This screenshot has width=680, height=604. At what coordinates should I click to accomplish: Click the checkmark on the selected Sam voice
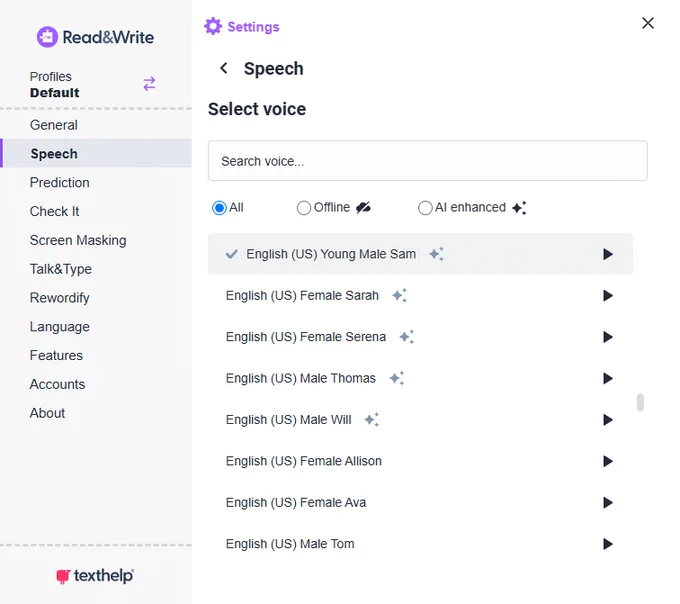click(x=232, y=254)
